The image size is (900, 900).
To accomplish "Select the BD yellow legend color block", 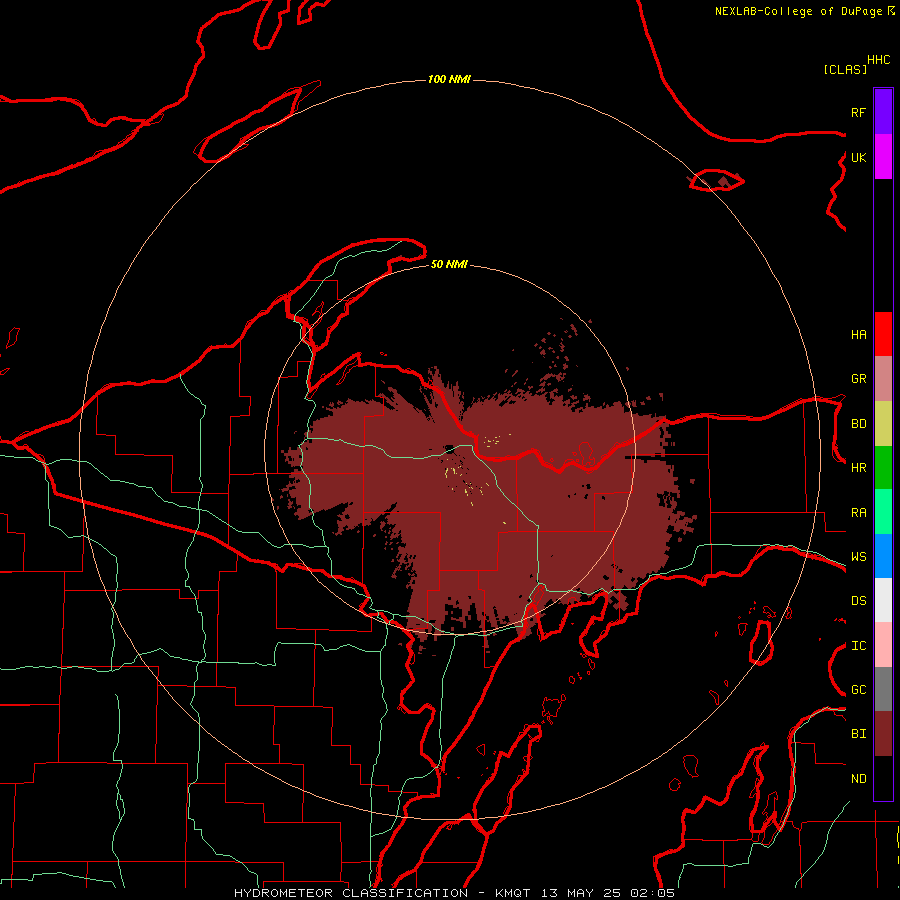I will click(883, 423).
